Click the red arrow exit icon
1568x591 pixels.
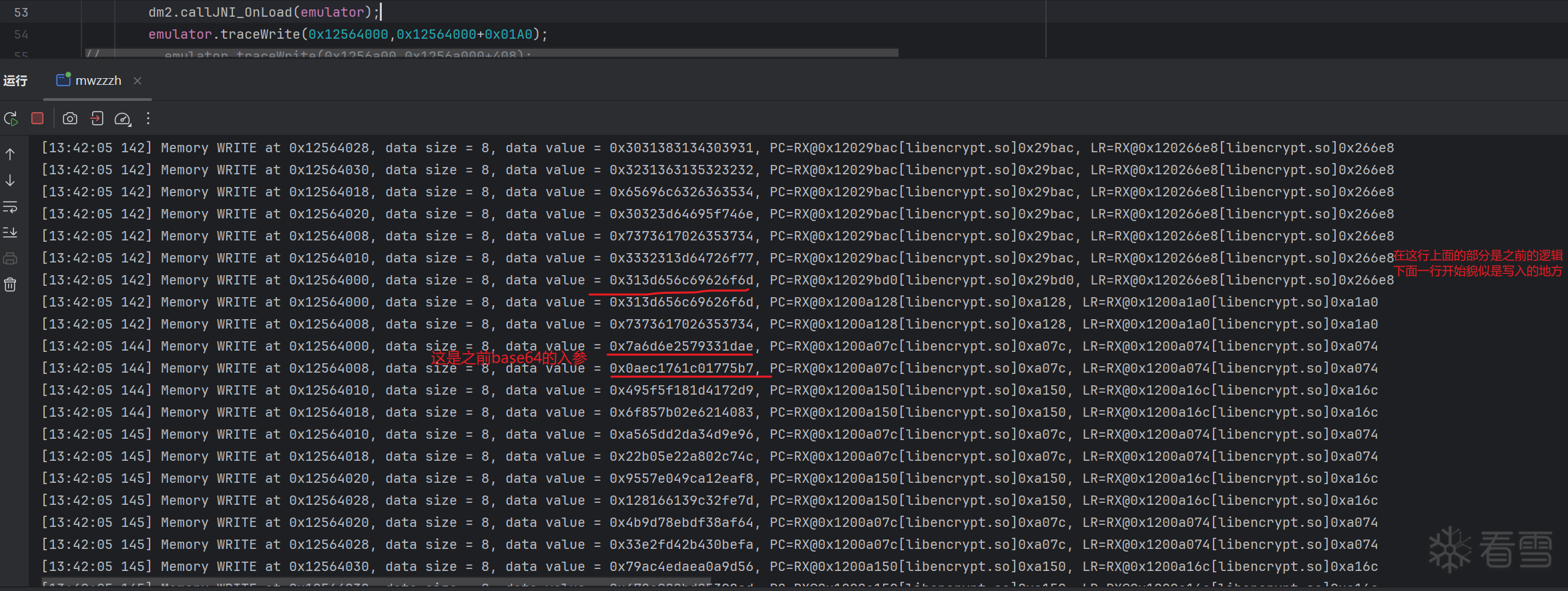97,119
